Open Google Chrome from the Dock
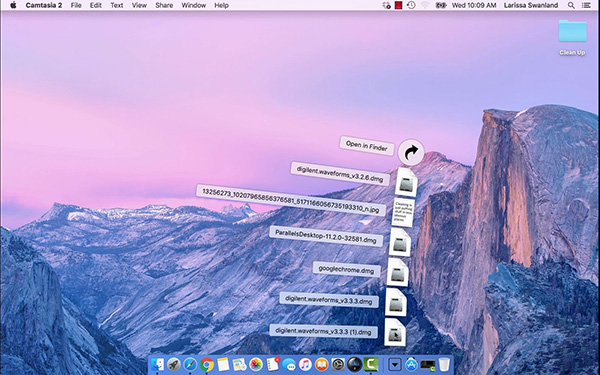The image size is (600, 375). pyautogui.click(x=207, y=364)
